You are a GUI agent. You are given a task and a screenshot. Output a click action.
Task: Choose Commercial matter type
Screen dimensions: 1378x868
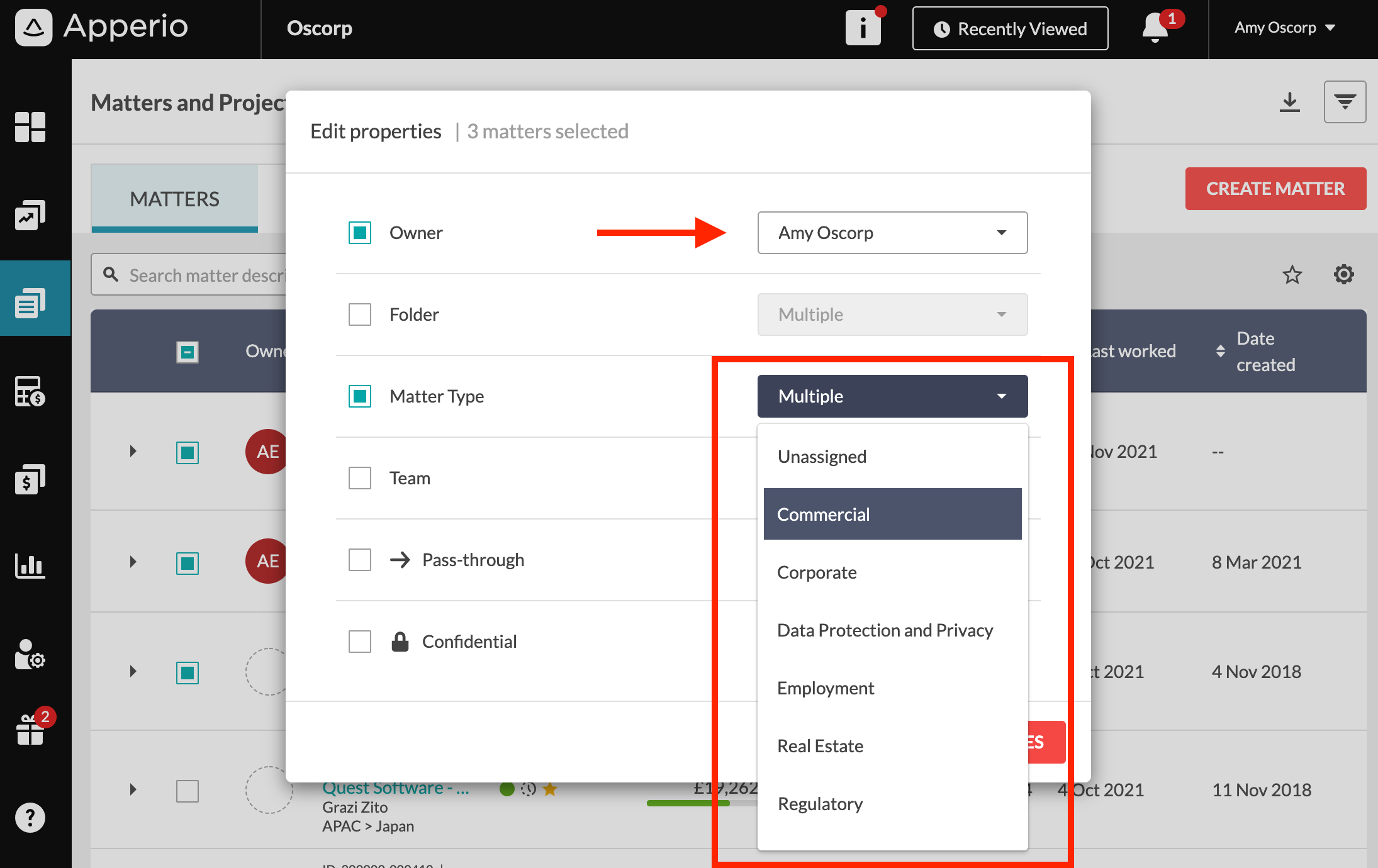tap(892, 514)
